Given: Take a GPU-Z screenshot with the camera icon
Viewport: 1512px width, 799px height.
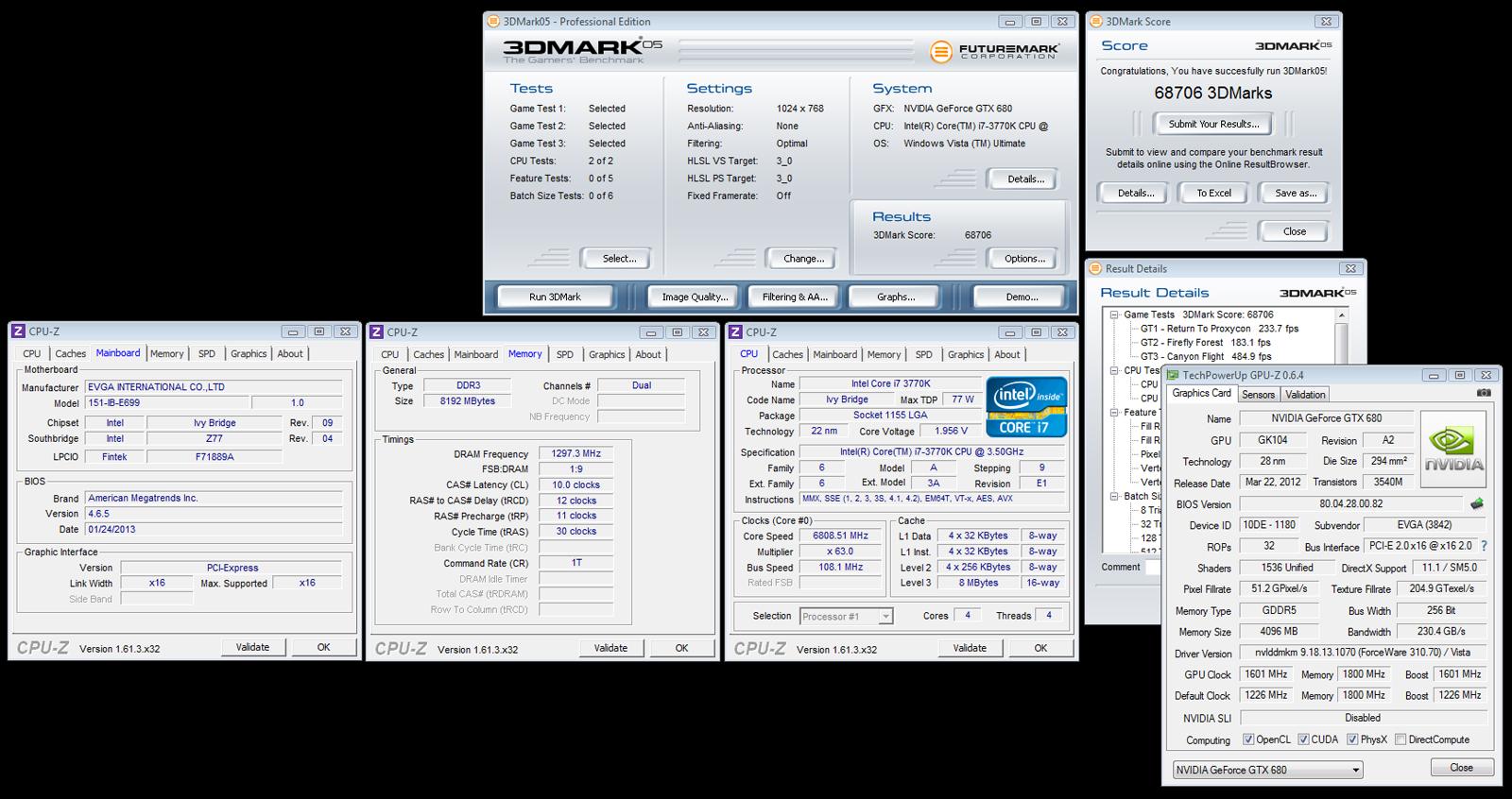Looking at the screenshot, I should click(1484, 393).
